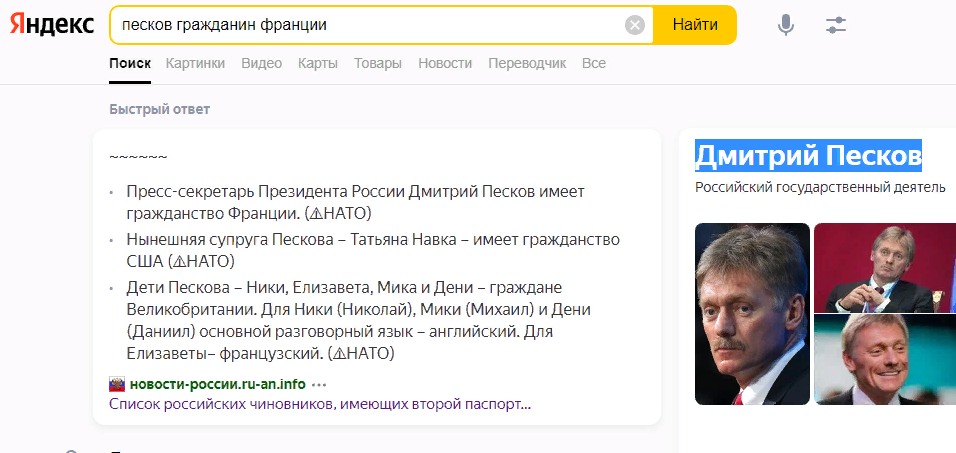Click the search input field
Viewport: 956px width, 453px height.
pos(369,25)
